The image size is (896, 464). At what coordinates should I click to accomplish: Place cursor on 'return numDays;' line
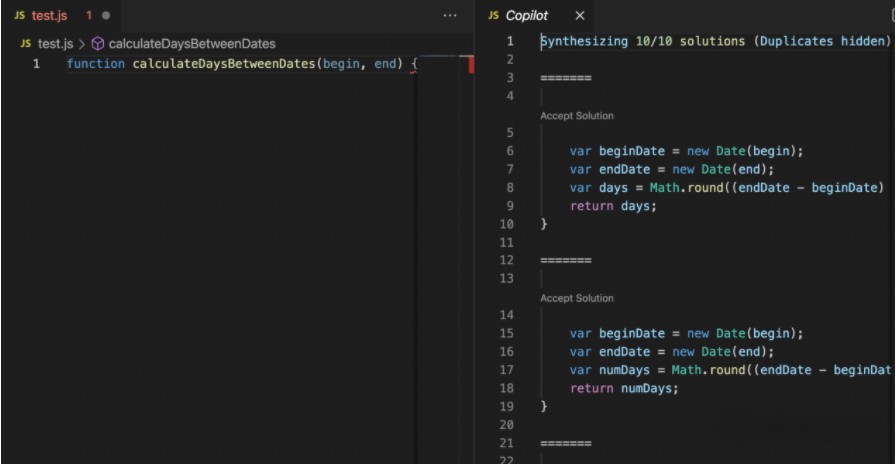point(623,388)
